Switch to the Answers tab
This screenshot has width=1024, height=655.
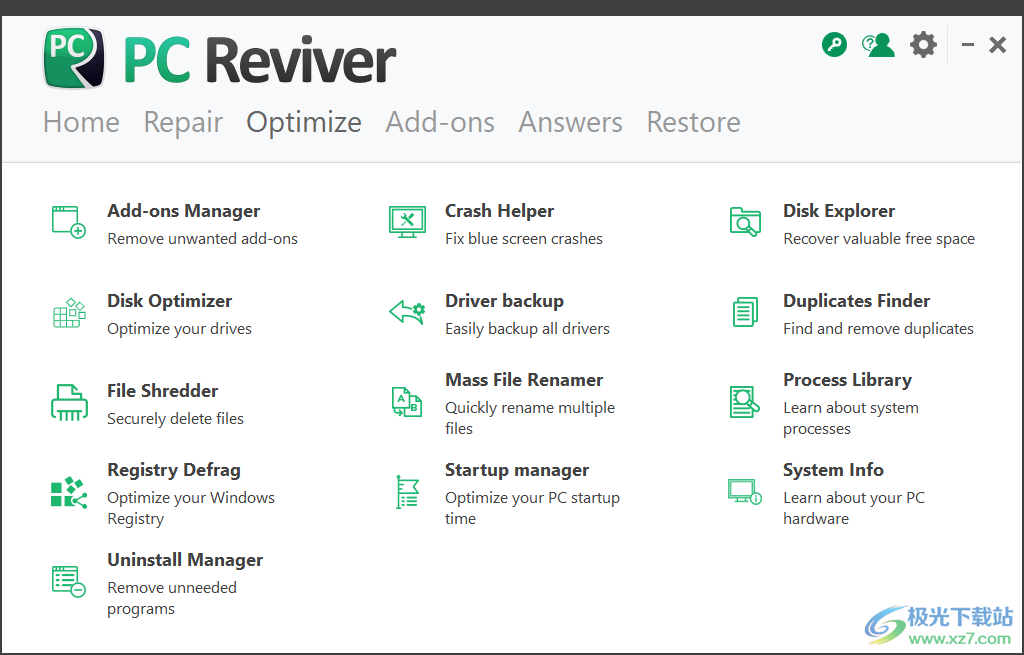pos(571,122)
